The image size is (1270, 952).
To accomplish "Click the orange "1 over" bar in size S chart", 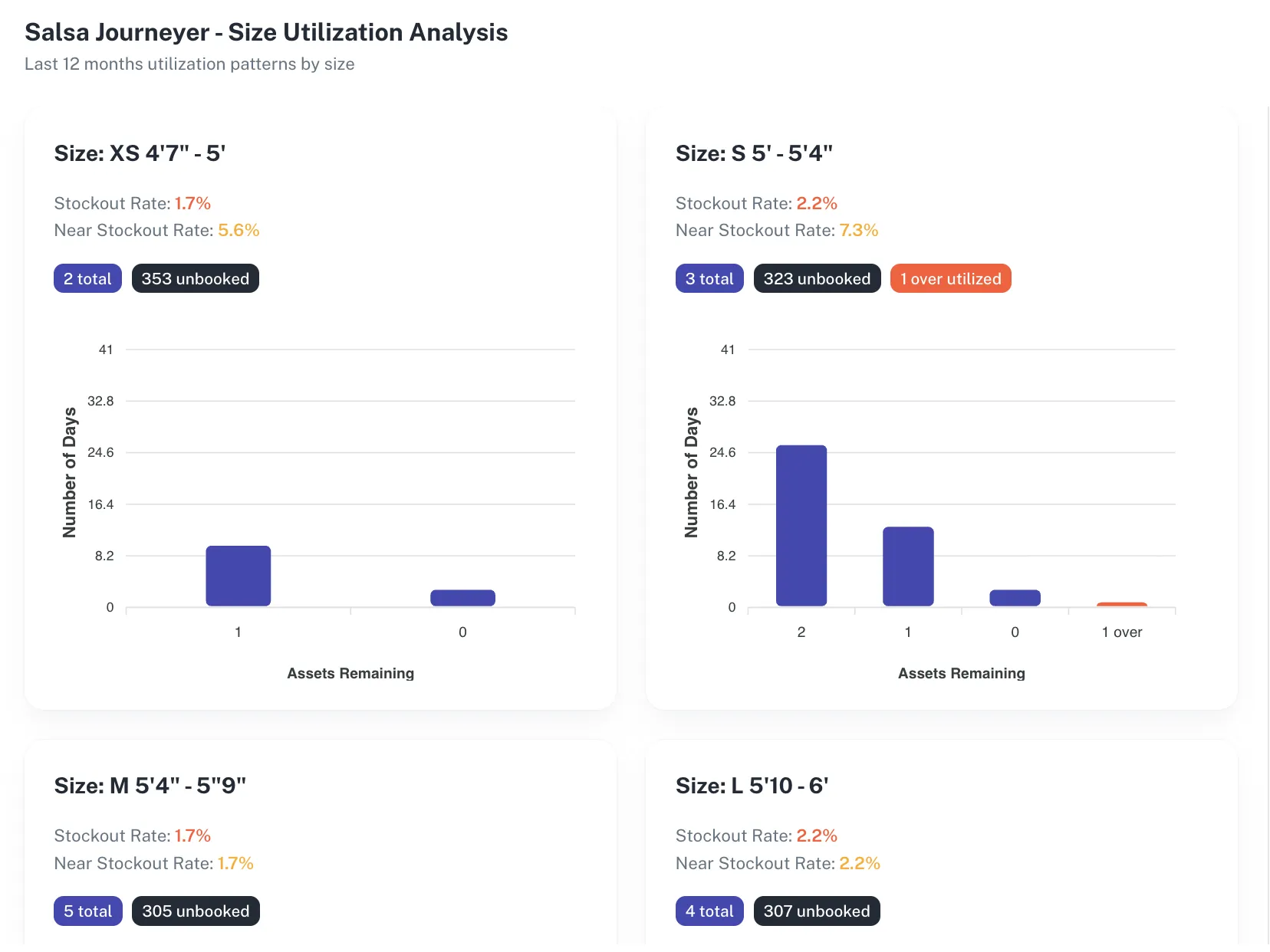I will (x=1121, y=604).
